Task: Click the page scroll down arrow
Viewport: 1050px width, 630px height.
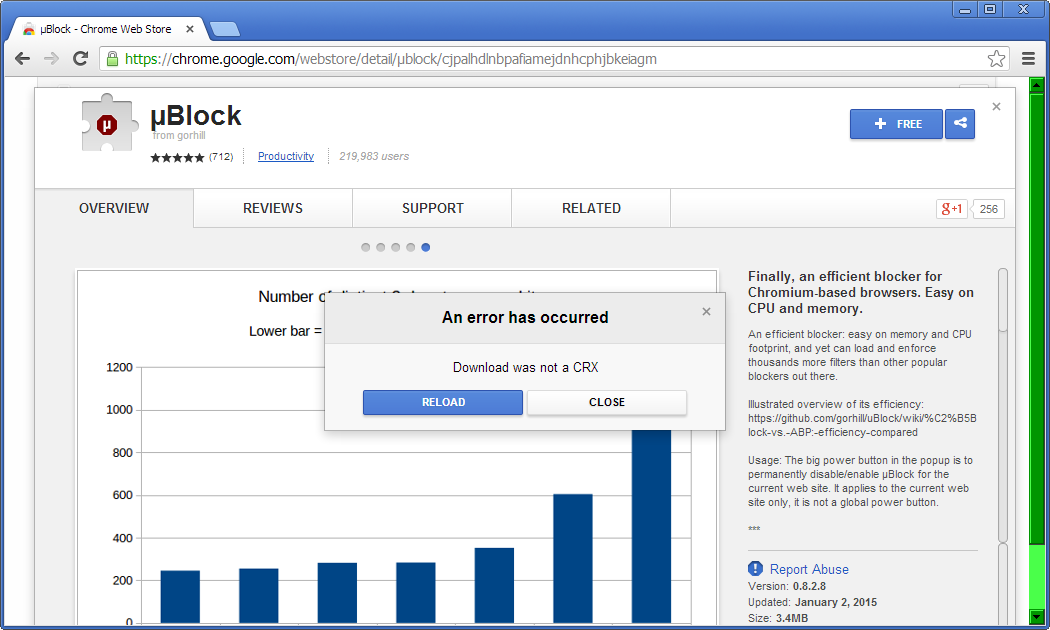Action: (x=1037, y=617)
